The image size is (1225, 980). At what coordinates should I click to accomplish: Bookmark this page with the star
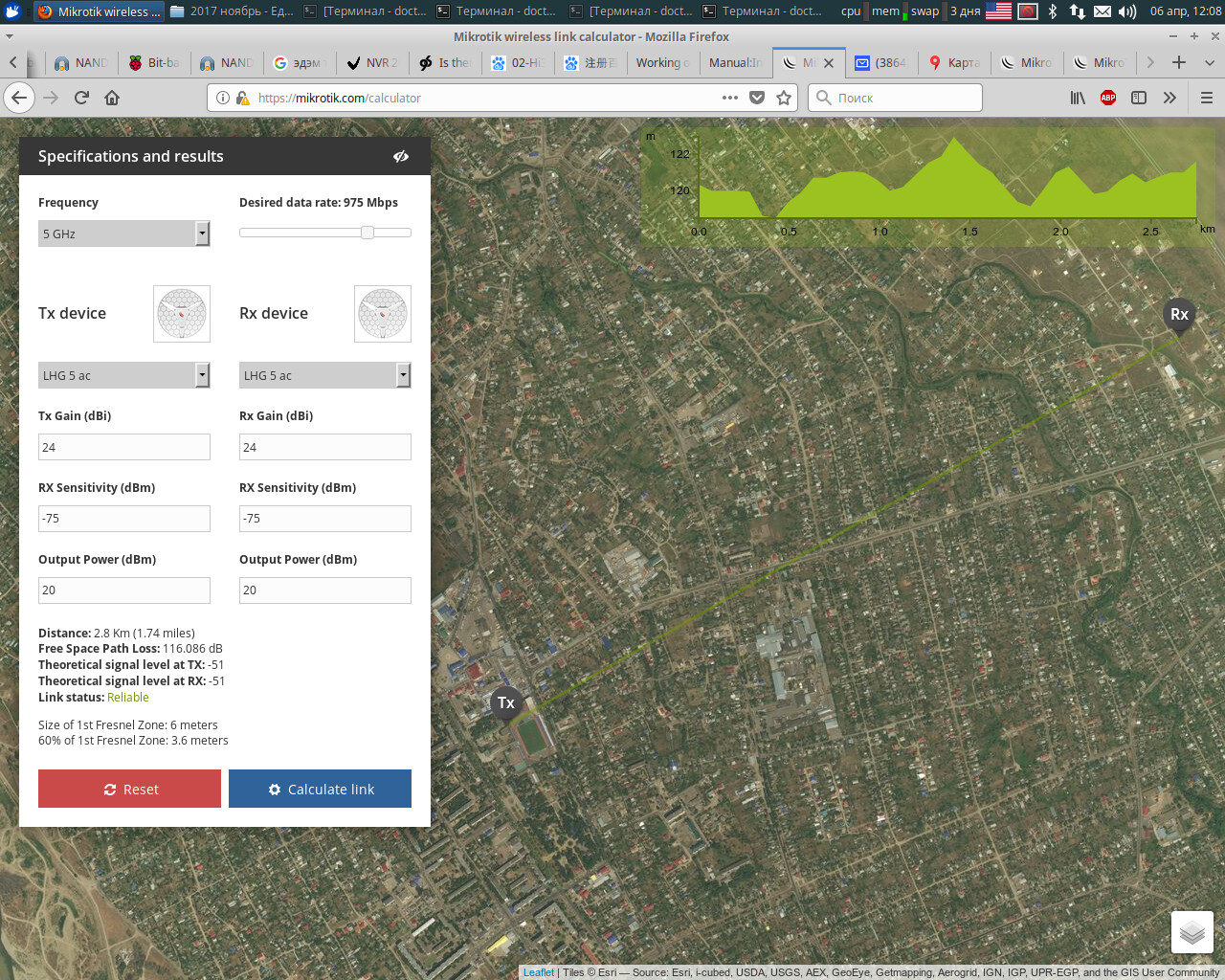click(784, 98)
